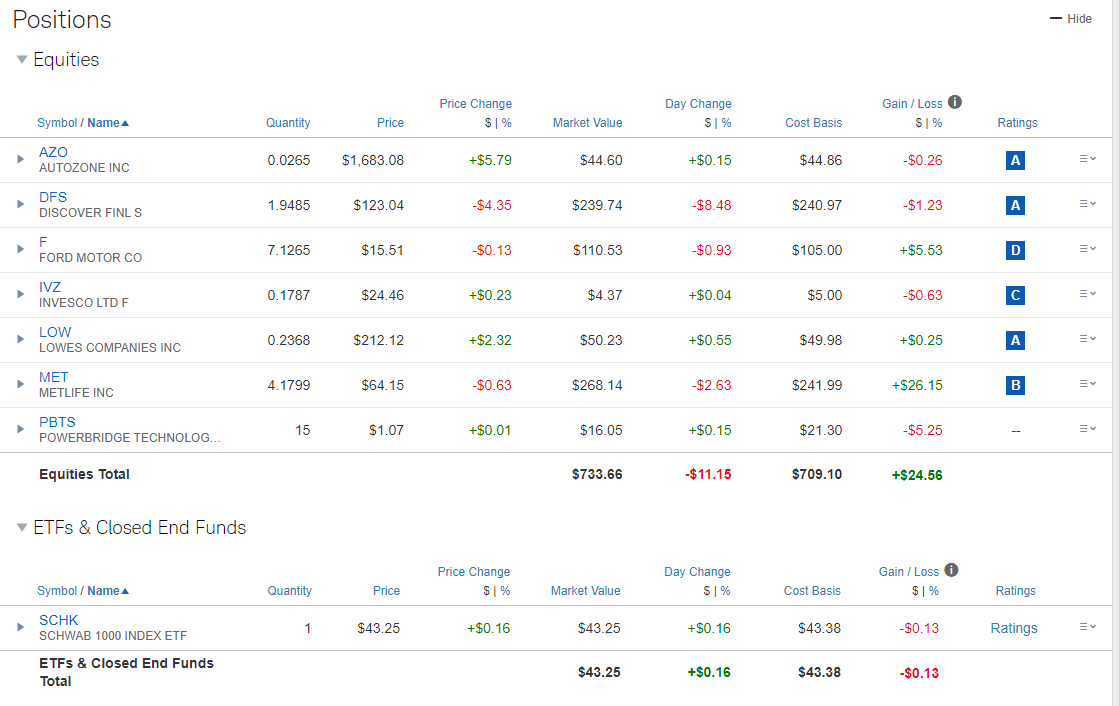Hide the Positions panel
This screenshot has width=1119, height=706.
pos(1070,18)
